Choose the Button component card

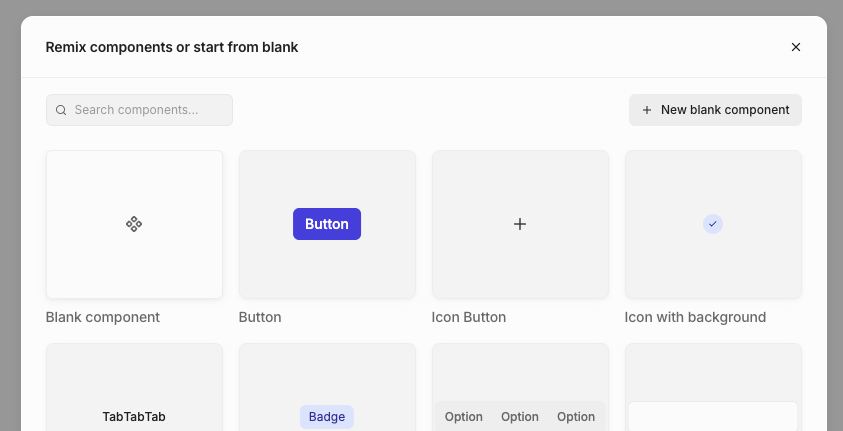click(x=327, y=224)
